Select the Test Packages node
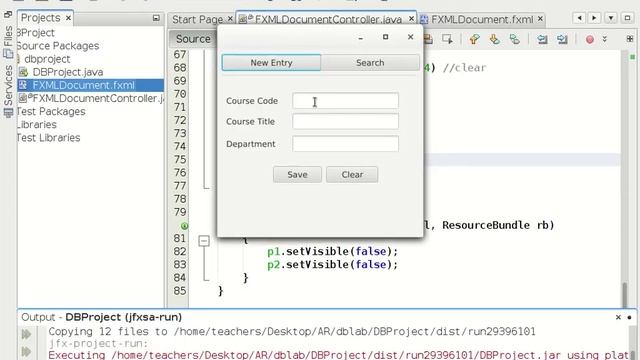Image resolution: width=640 pixels, height=360 pixels. click(51, 111)
